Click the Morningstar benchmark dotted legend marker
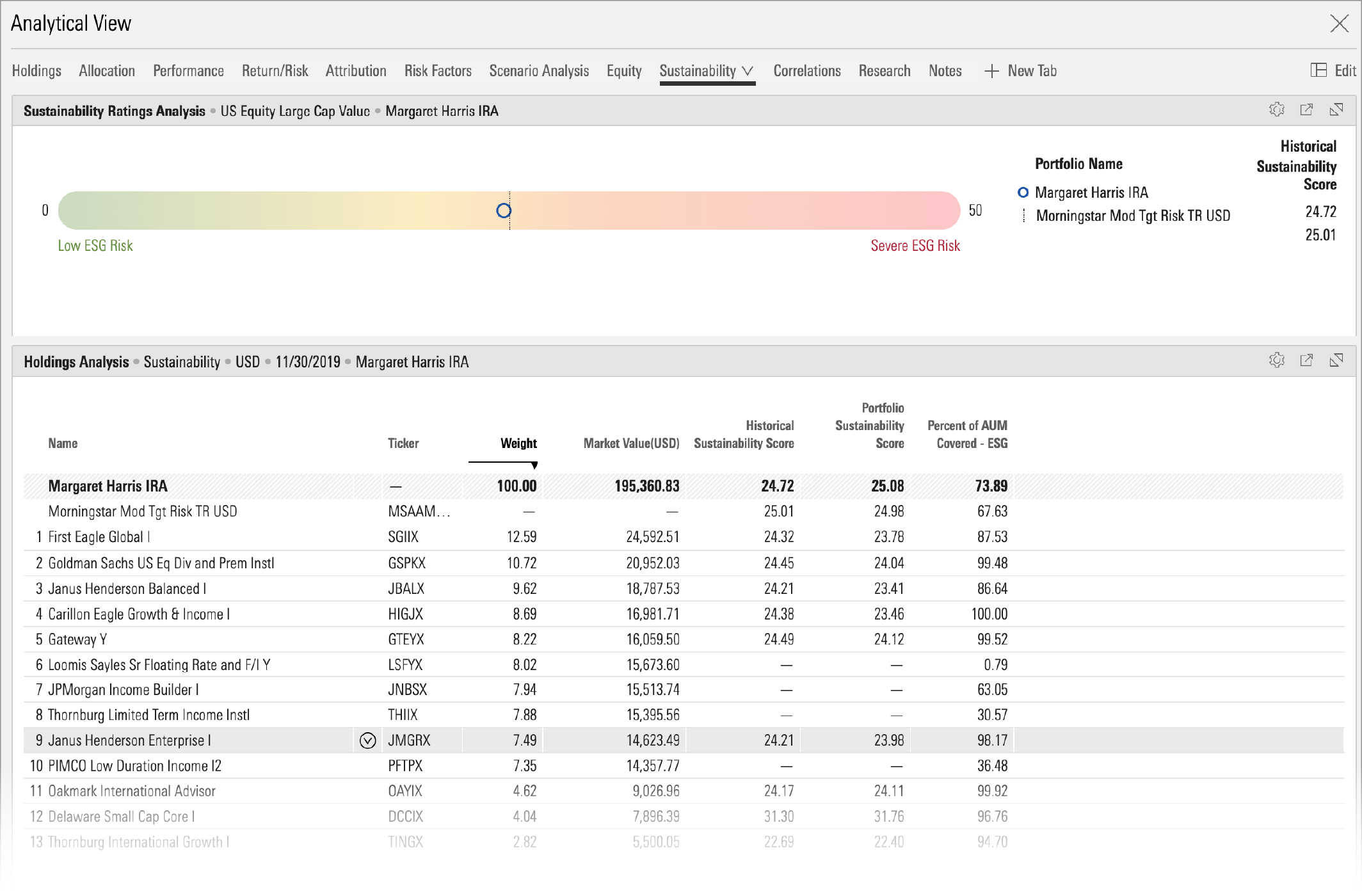The height and width of the screenshot is (896, 1362). coord(1024,216)
